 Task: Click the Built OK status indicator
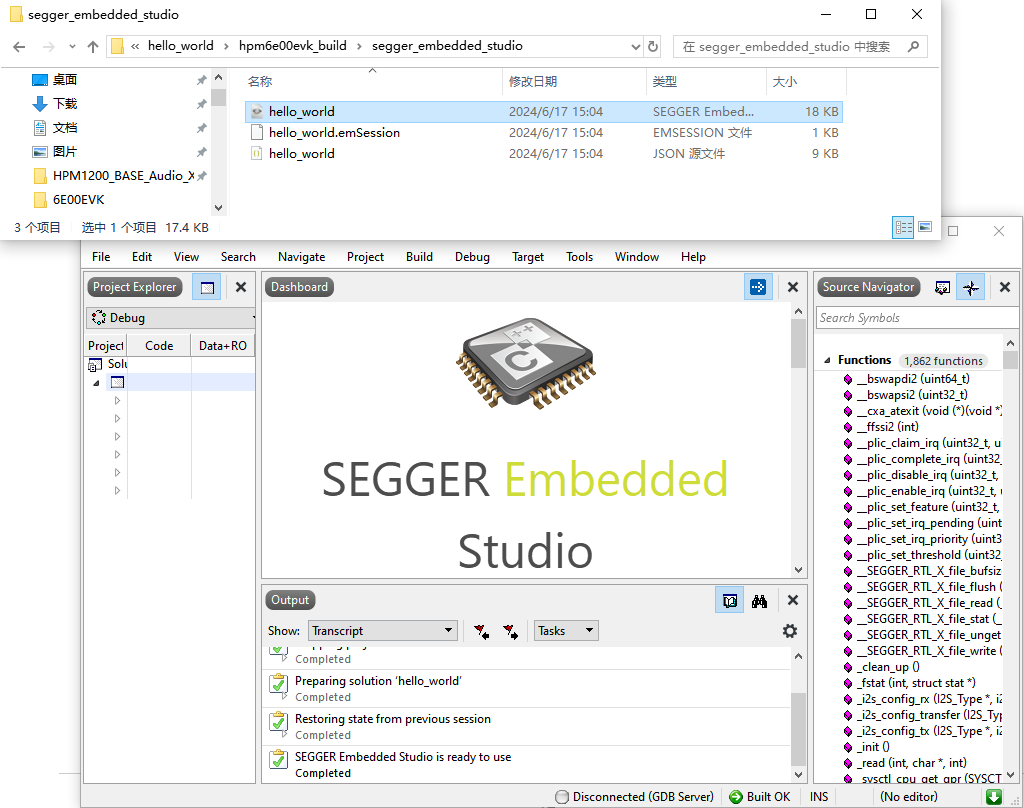point(760,797)
